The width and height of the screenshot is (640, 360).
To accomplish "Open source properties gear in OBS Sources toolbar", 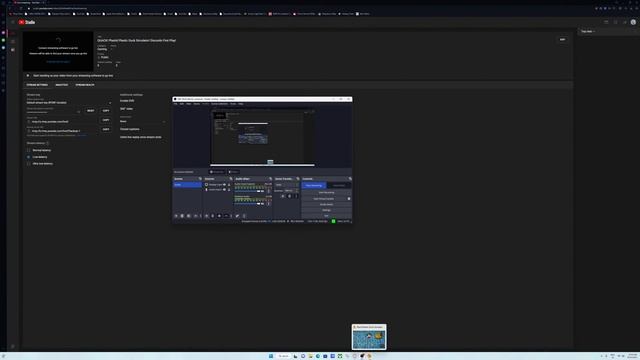I will click(219, 216).
